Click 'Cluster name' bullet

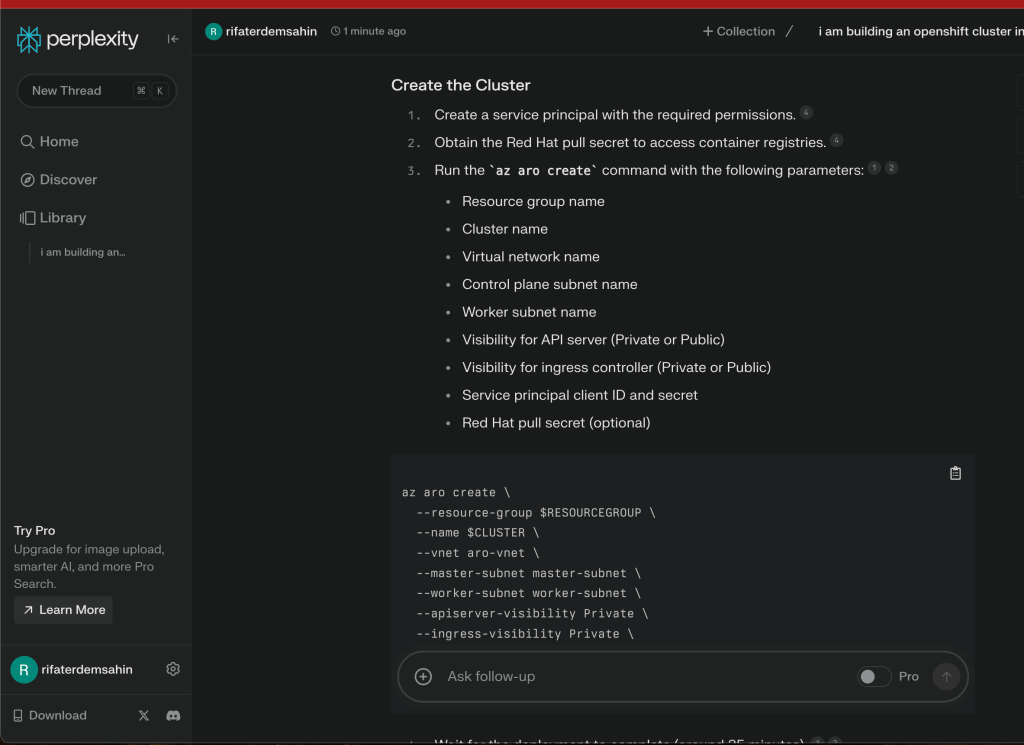(505, 229)
